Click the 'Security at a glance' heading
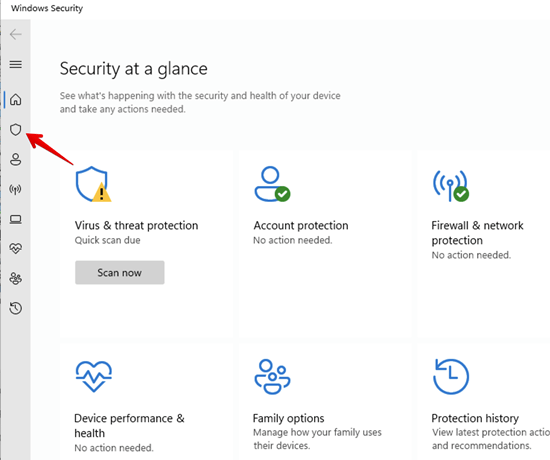The image size is (550, 460). 134,69
